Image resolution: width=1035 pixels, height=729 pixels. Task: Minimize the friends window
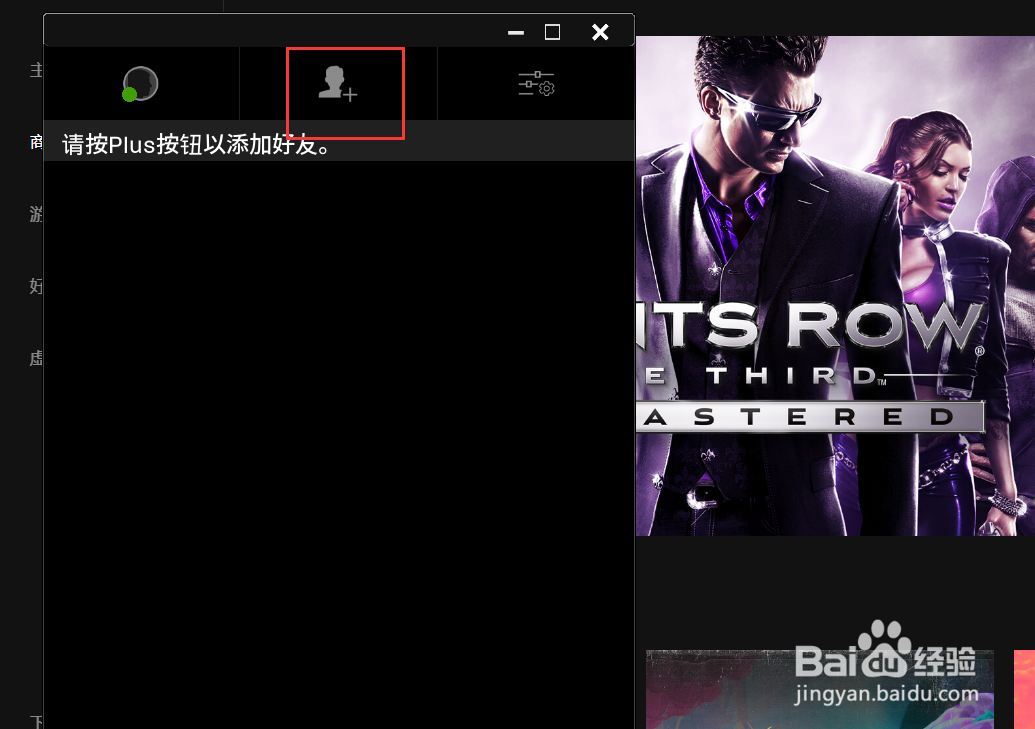pos(516,32)
